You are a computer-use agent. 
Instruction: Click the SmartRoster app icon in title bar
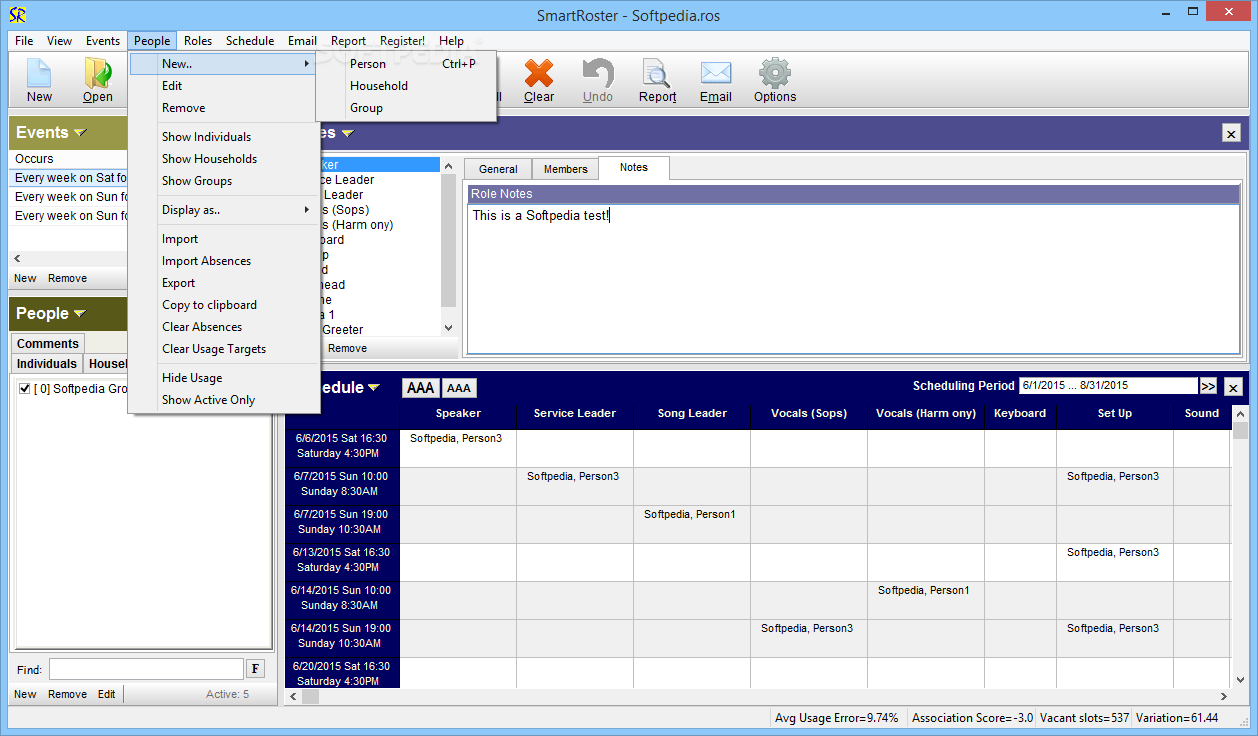click(17, 15)
